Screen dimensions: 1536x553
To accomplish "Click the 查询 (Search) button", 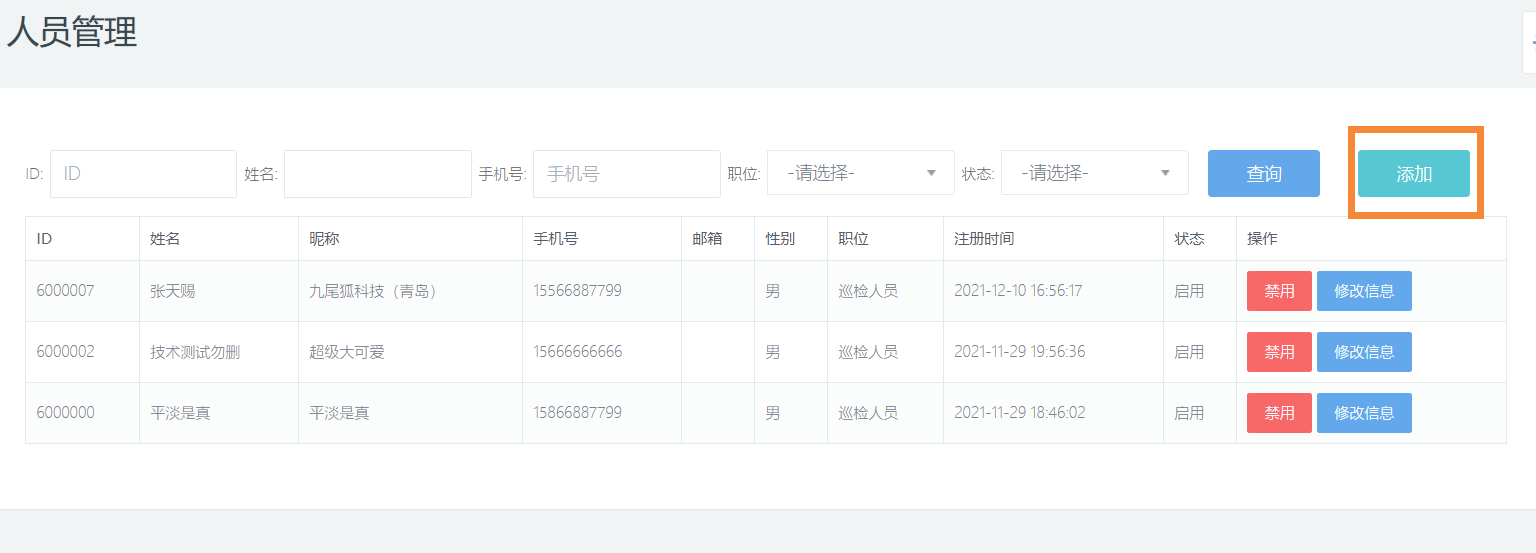I will coord(1263,174).
